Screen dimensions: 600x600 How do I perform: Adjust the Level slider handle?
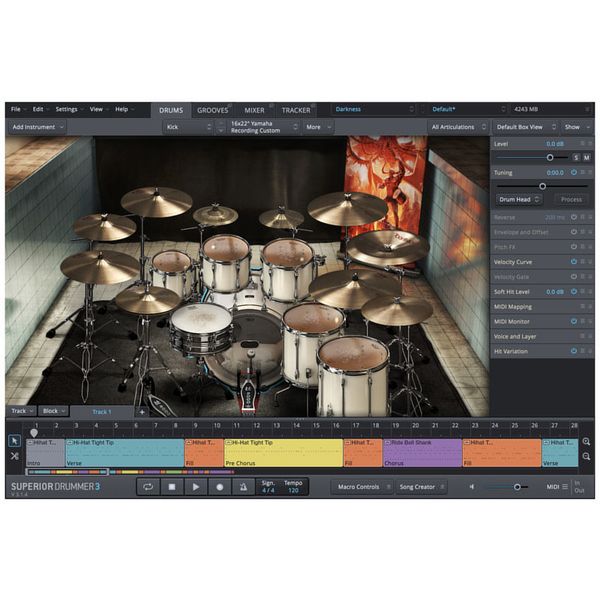point(550,157)
